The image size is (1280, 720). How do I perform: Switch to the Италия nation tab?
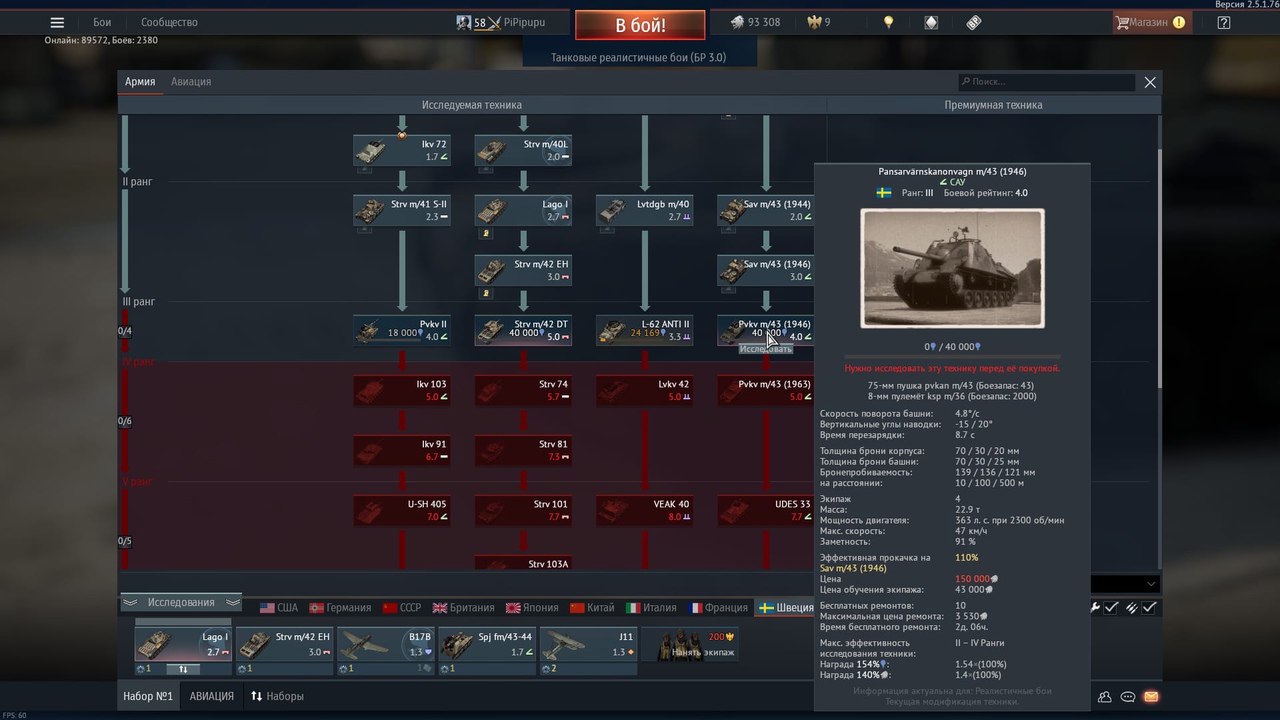pos(651,607)
